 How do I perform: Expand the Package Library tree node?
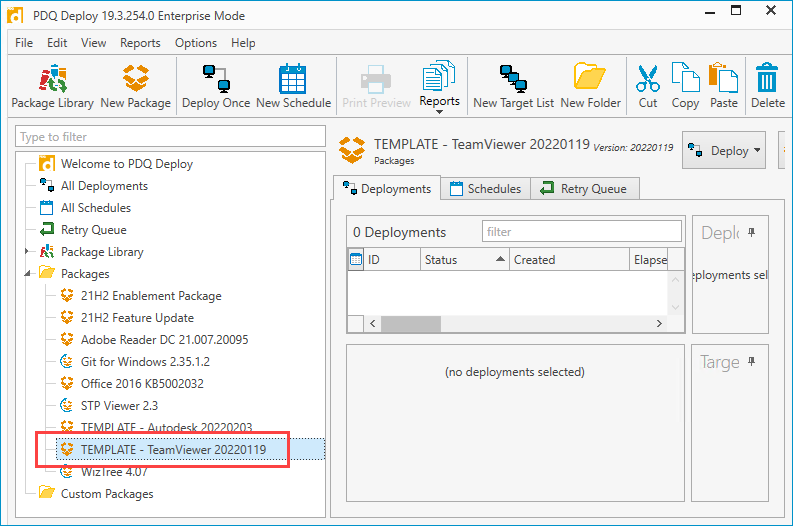[27, 251]
